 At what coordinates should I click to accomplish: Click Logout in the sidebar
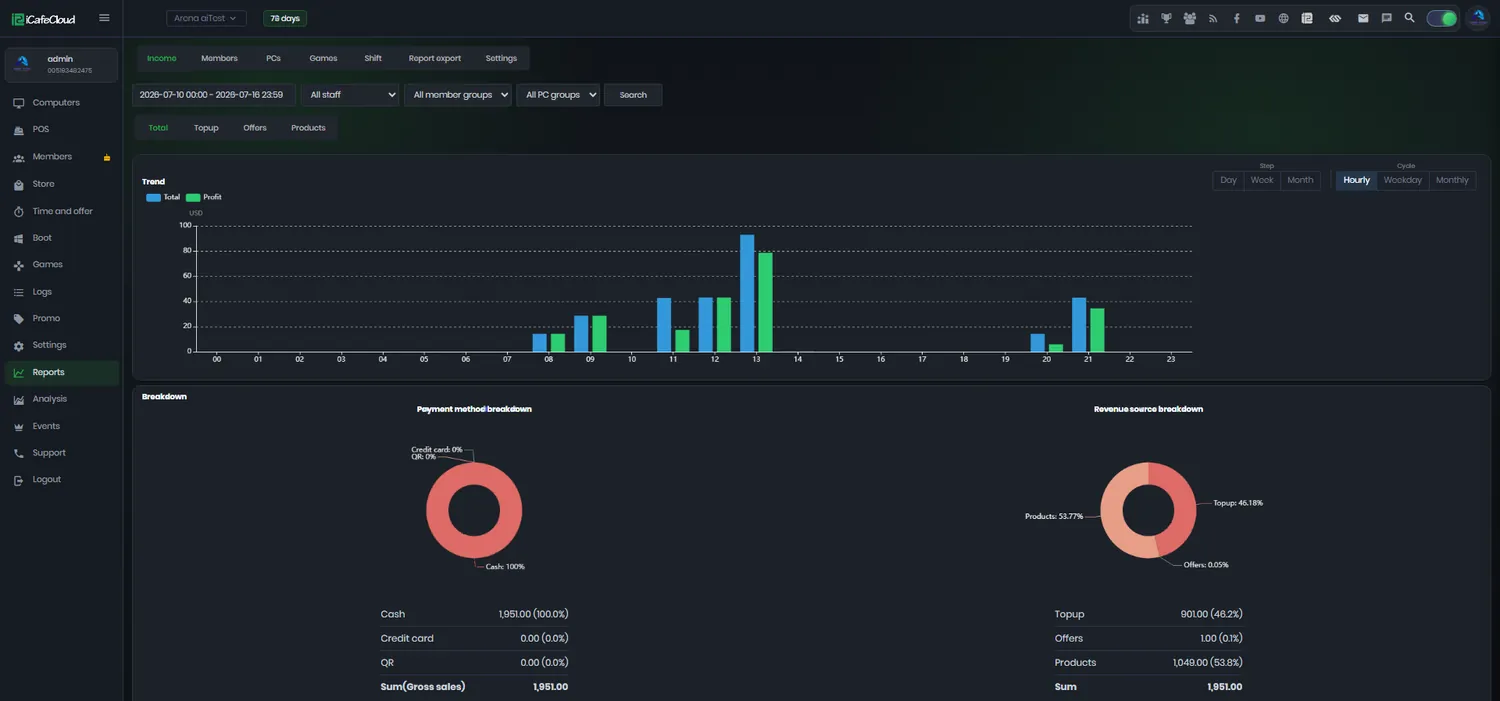[60, 480]
